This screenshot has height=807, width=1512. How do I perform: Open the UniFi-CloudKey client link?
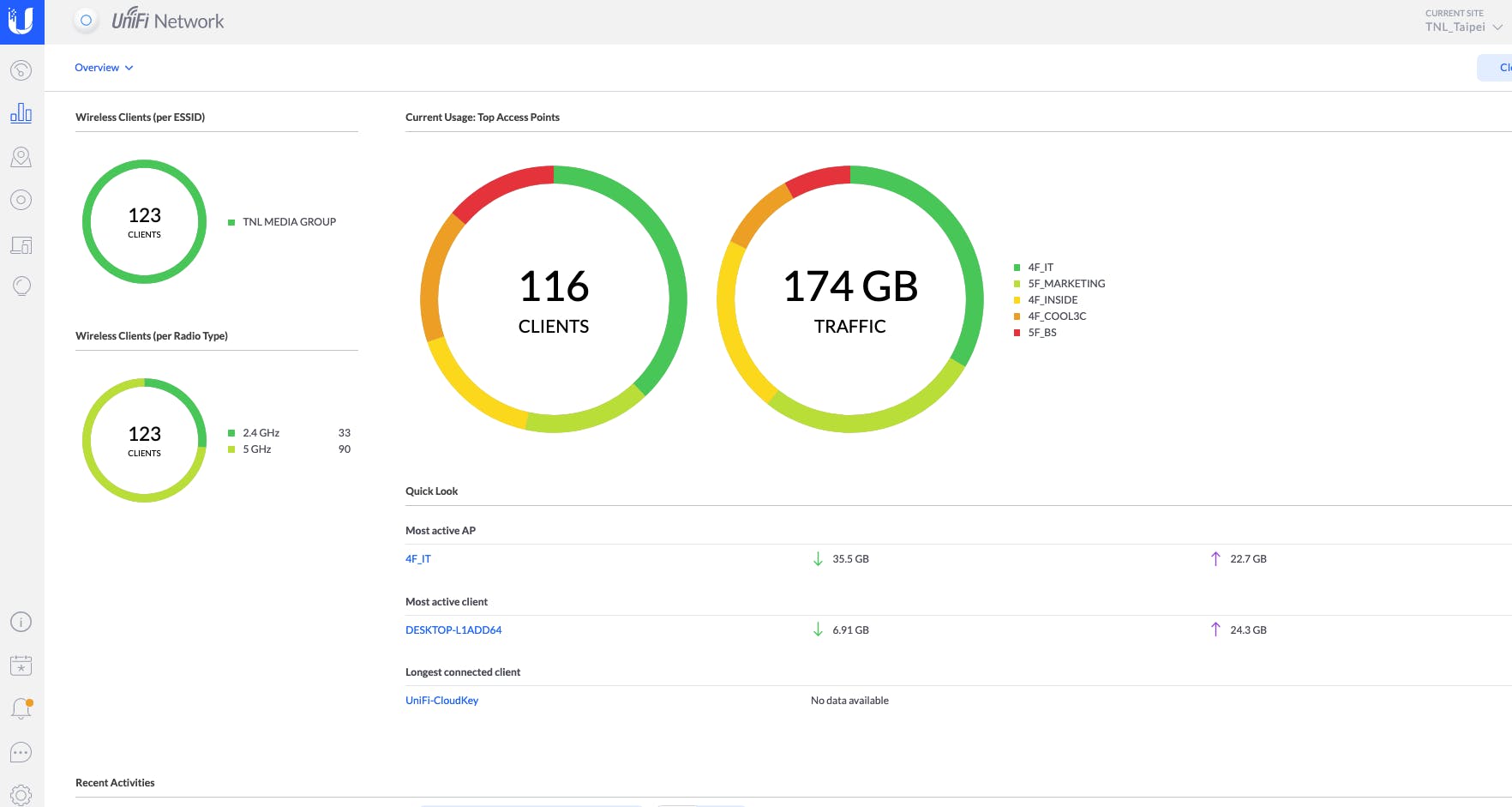[441, 701]
